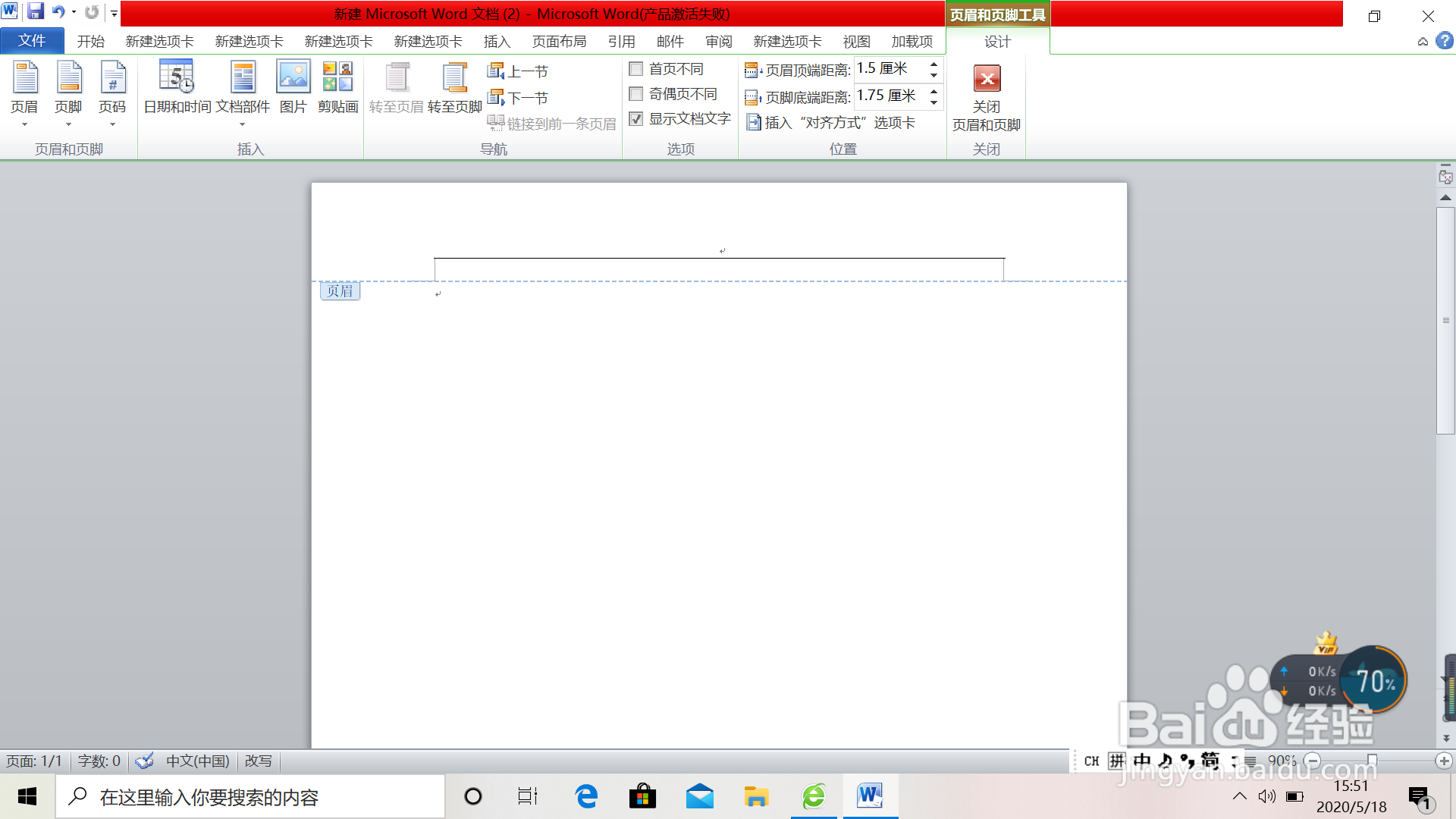The width and height of the screenshot is (1456, 819).
Task: Enable 奇偶页不同 checkbox
Action: pos(636,94)
